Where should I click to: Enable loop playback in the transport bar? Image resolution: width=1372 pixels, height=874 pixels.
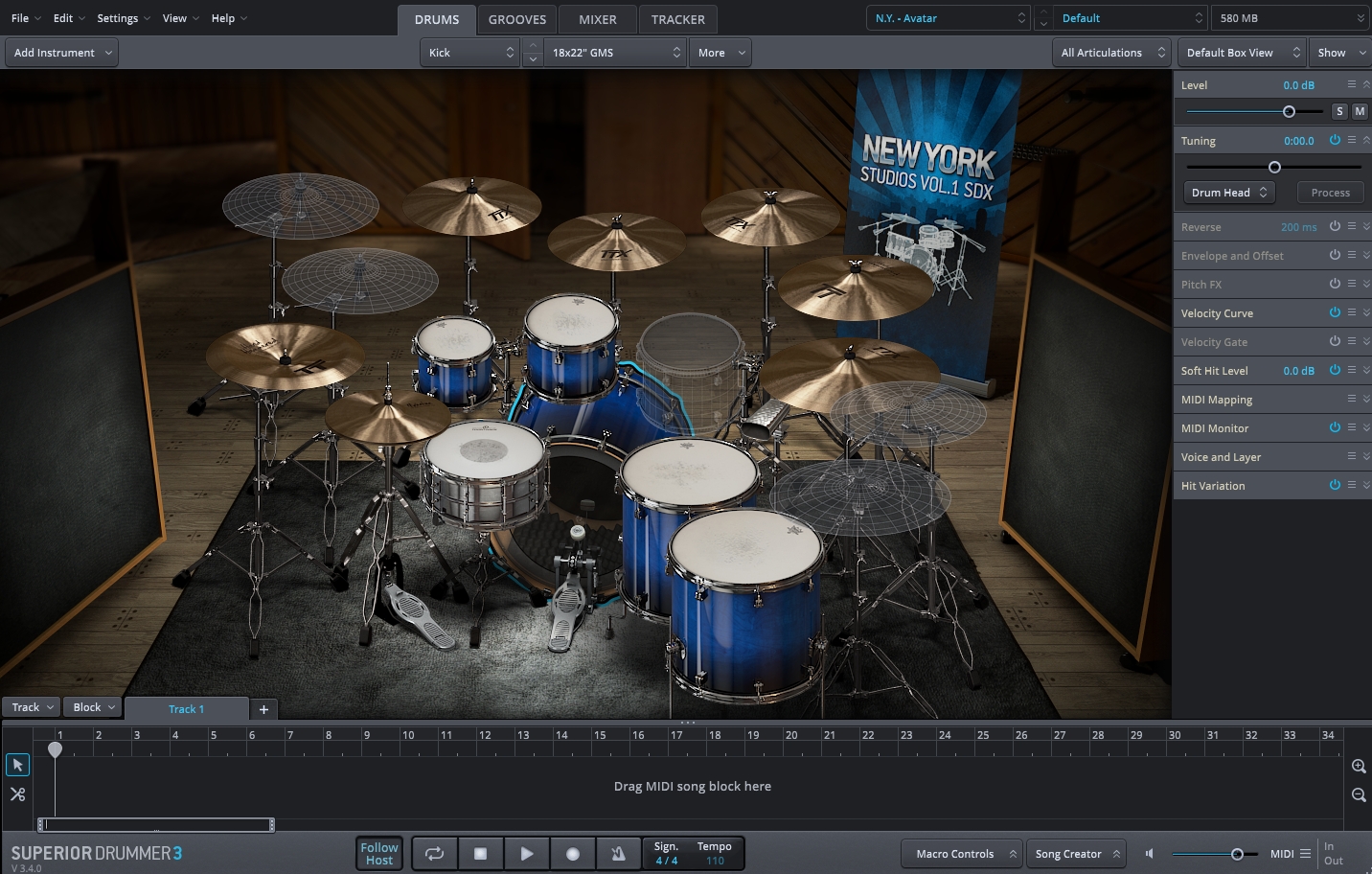point(434,853)
